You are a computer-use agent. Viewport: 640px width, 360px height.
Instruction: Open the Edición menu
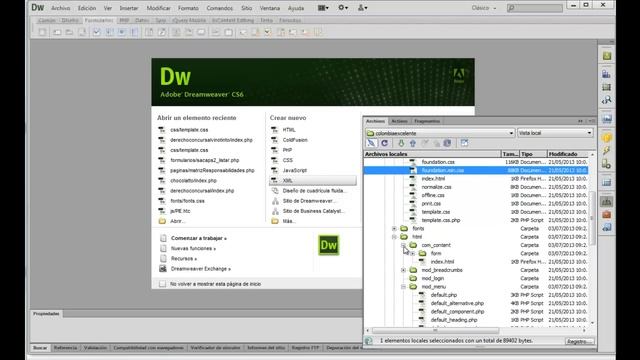pyautogui.click(x=87, y=8)
